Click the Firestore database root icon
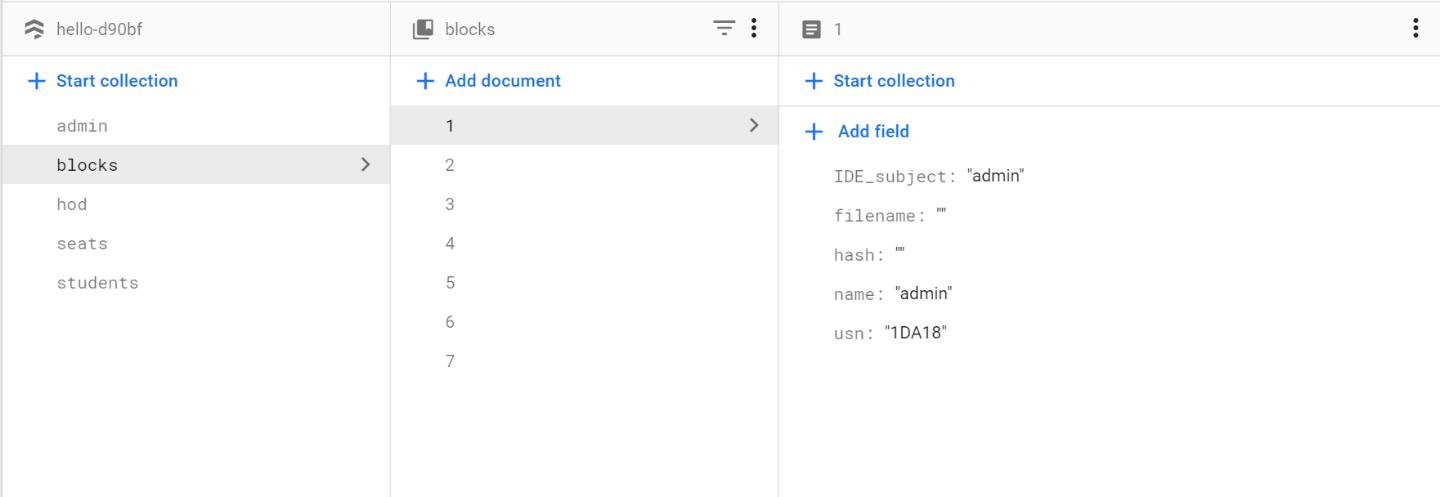Image resolution: width=1440 pixels, height=497 pixels. tap(34, 29)
